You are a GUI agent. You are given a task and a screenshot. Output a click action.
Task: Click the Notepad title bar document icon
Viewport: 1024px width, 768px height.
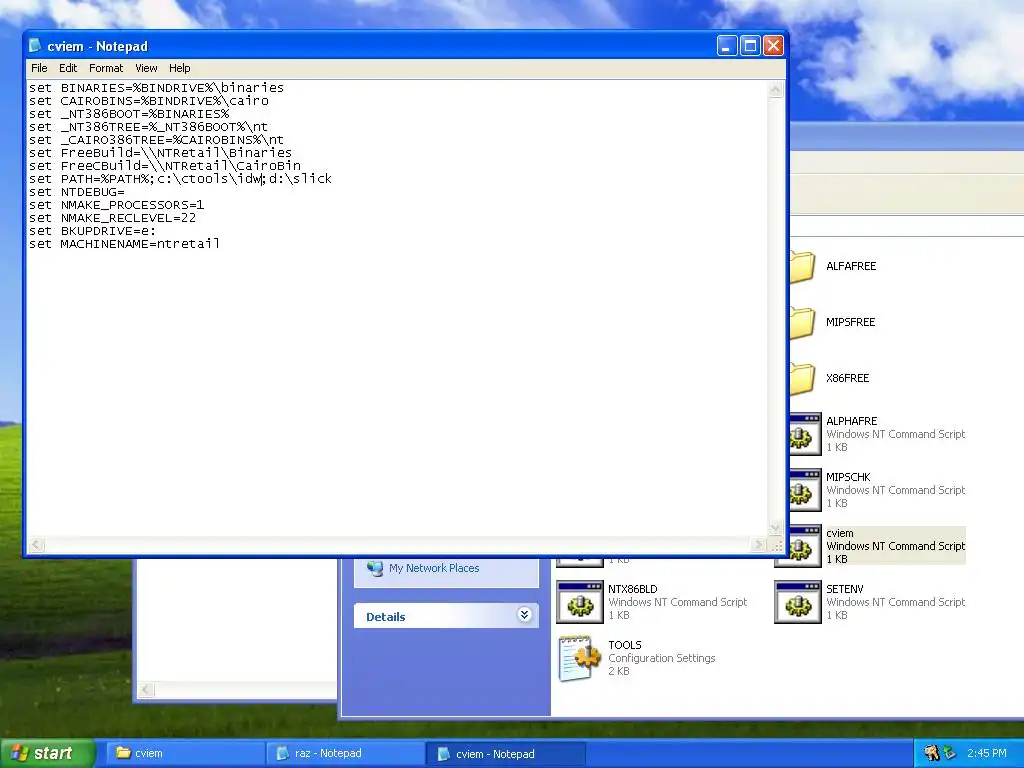tap(35, 46)
